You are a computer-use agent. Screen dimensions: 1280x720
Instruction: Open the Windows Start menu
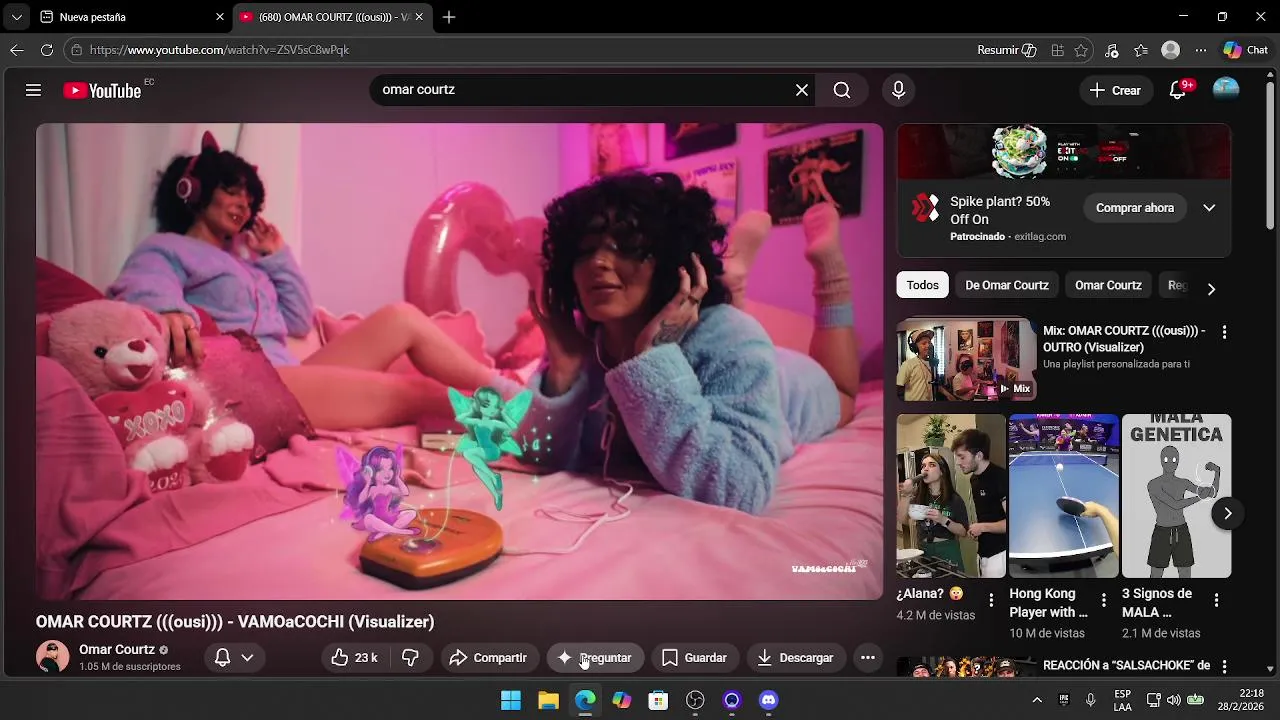(511, 700)
